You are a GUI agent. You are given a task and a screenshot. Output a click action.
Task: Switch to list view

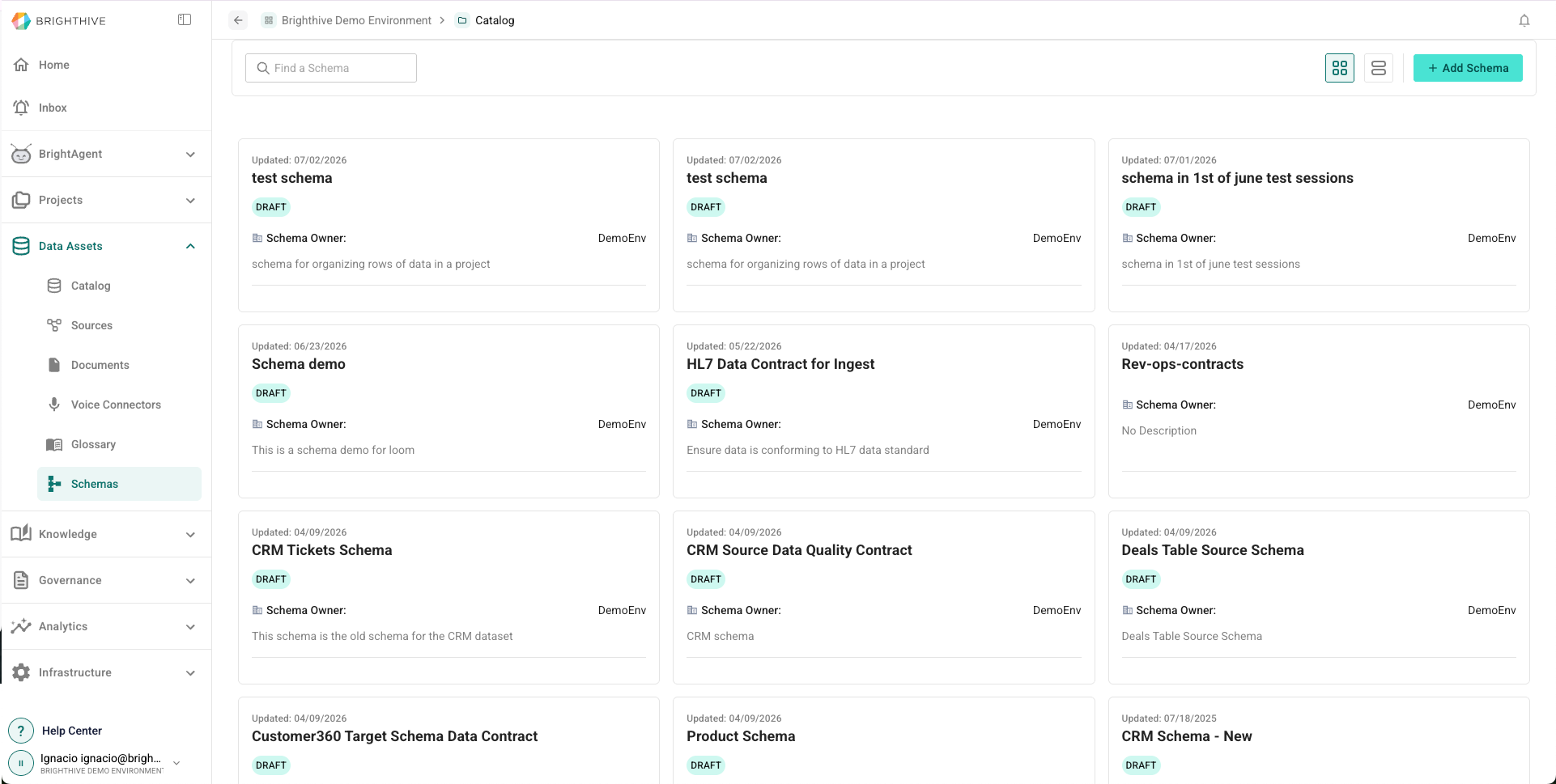pos(1379,68)
